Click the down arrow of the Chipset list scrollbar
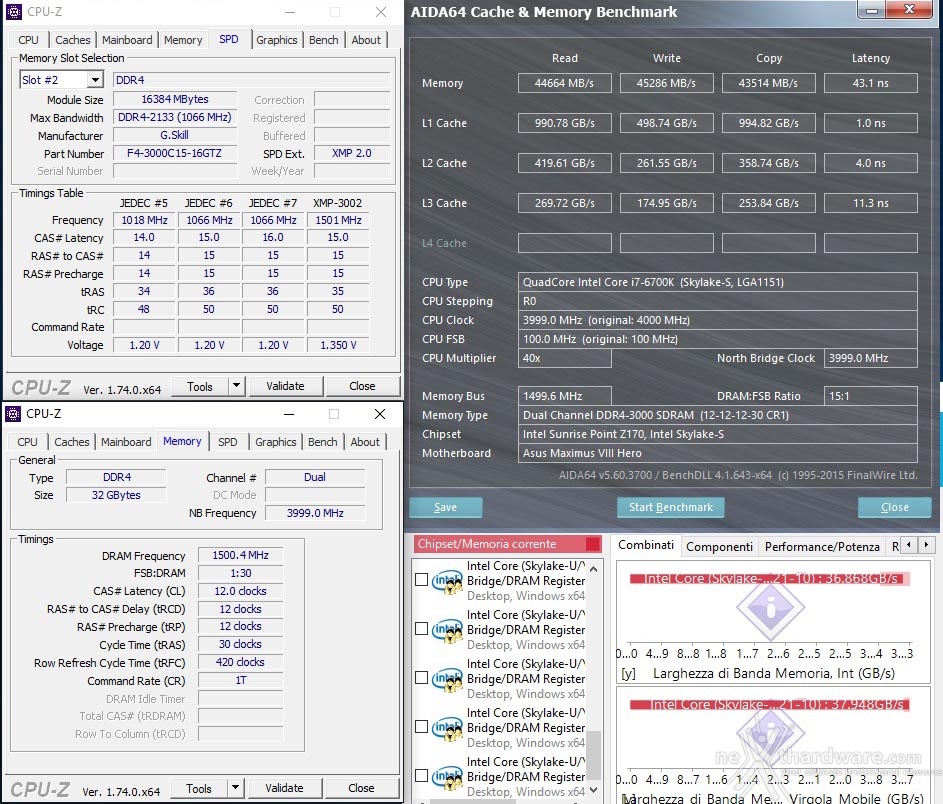The height and width of the screenshot is (804, 943). point(594,790)
